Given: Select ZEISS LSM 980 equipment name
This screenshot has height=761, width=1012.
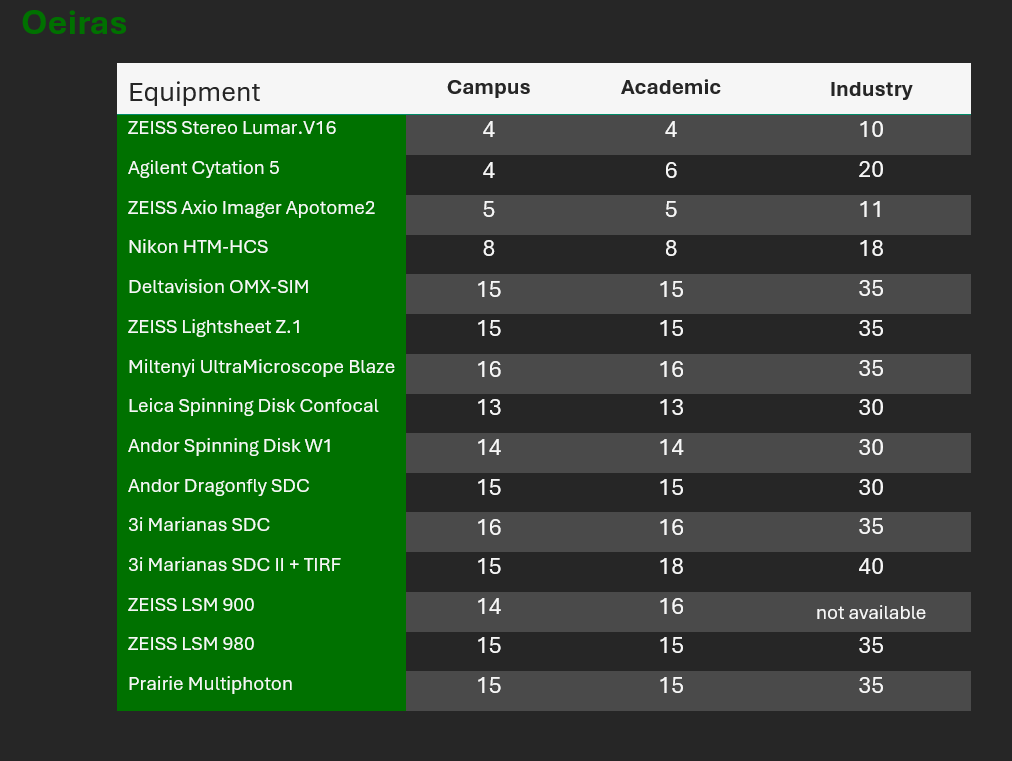Looking at the screenshot, I should tap(191, 644).
